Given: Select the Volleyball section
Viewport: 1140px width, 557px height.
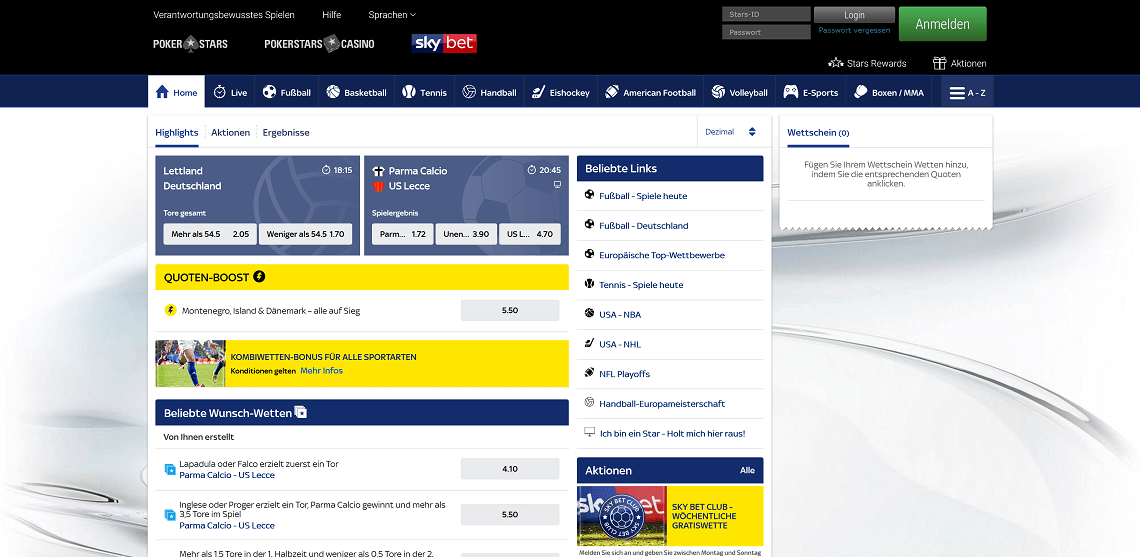Looking at the screenshot, I should (x=739, y=92).
